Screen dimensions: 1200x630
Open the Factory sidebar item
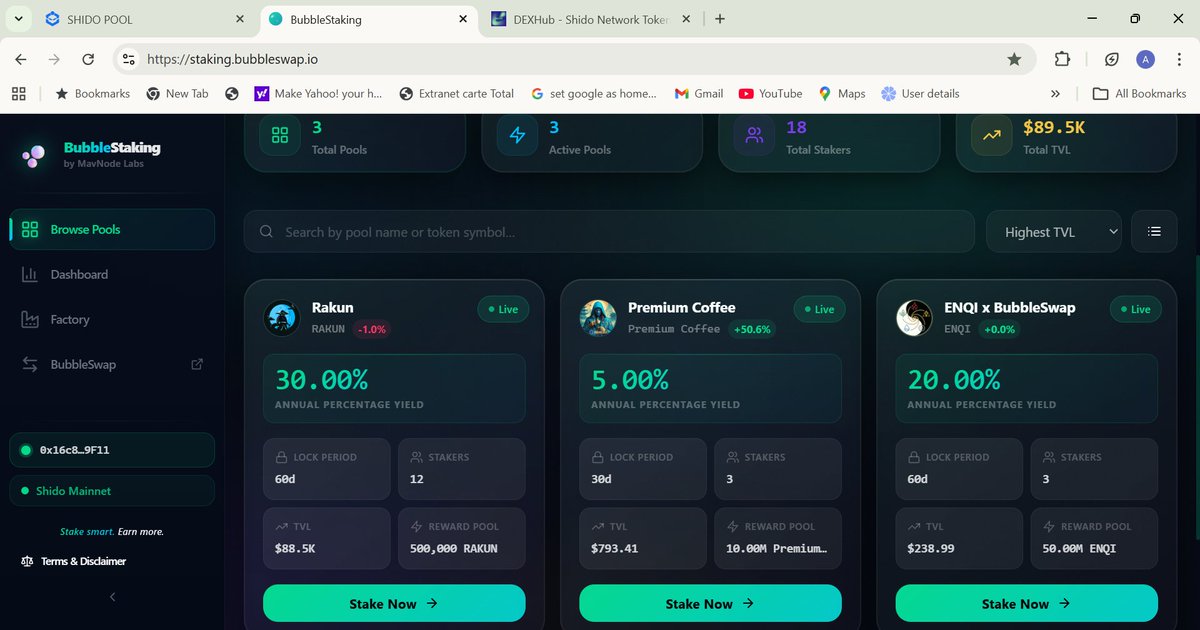click(112, 319)
